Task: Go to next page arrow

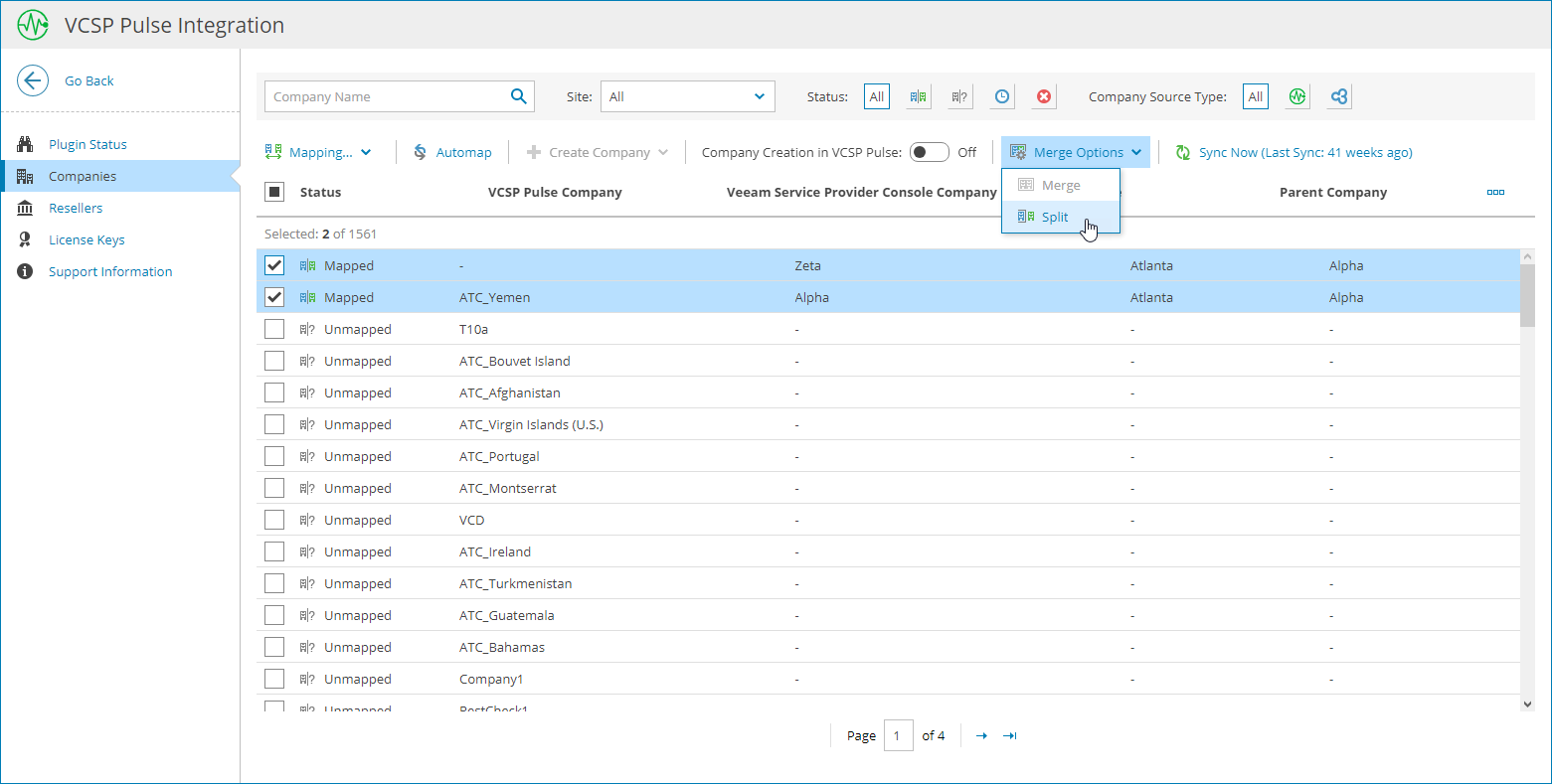Action: click(x=981, y=735)
